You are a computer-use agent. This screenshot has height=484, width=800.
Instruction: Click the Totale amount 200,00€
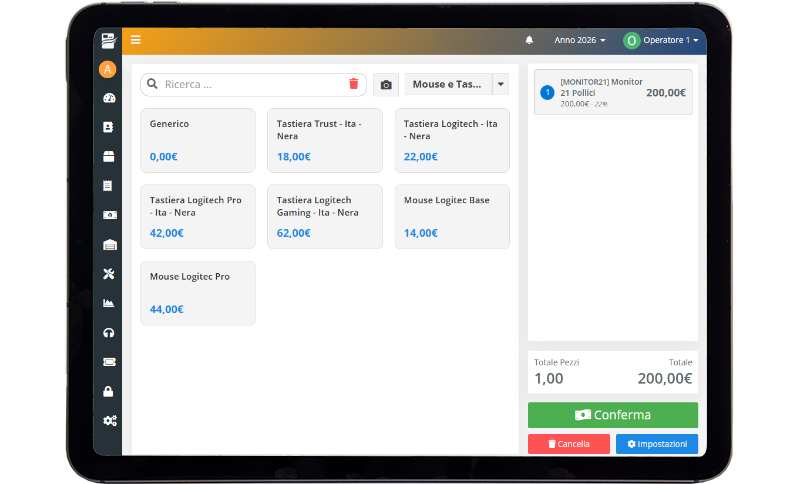click(665, 378)
